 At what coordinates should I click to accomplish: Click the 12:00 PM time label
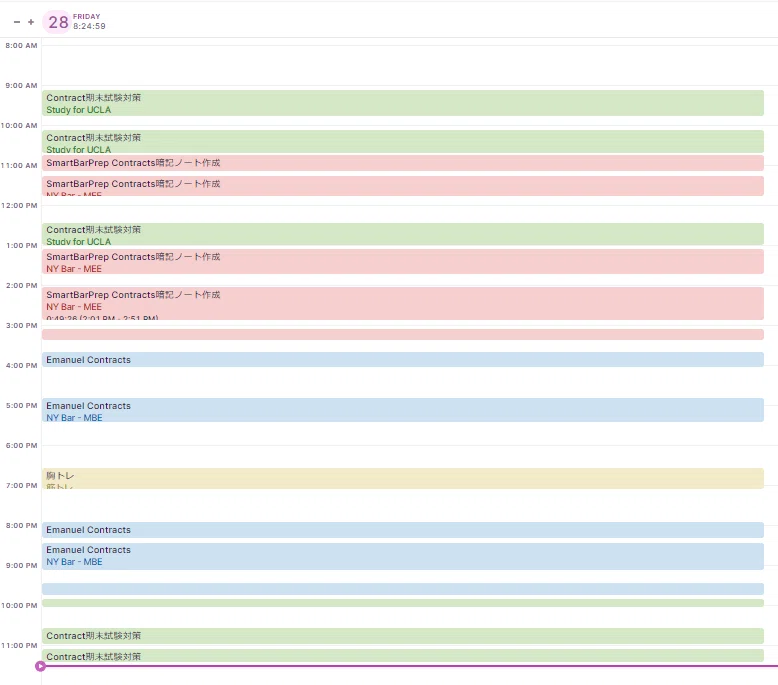point(19,205)
